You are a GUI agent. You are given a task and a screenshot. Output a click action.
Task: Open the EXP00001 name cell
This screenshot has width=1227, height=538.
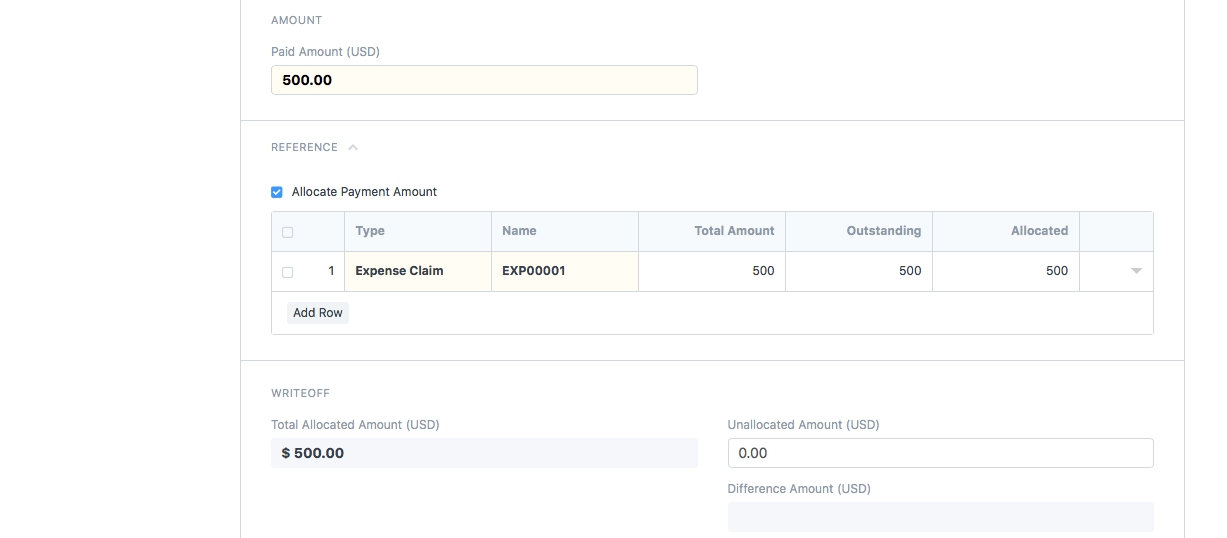click(x=564, y=271)
